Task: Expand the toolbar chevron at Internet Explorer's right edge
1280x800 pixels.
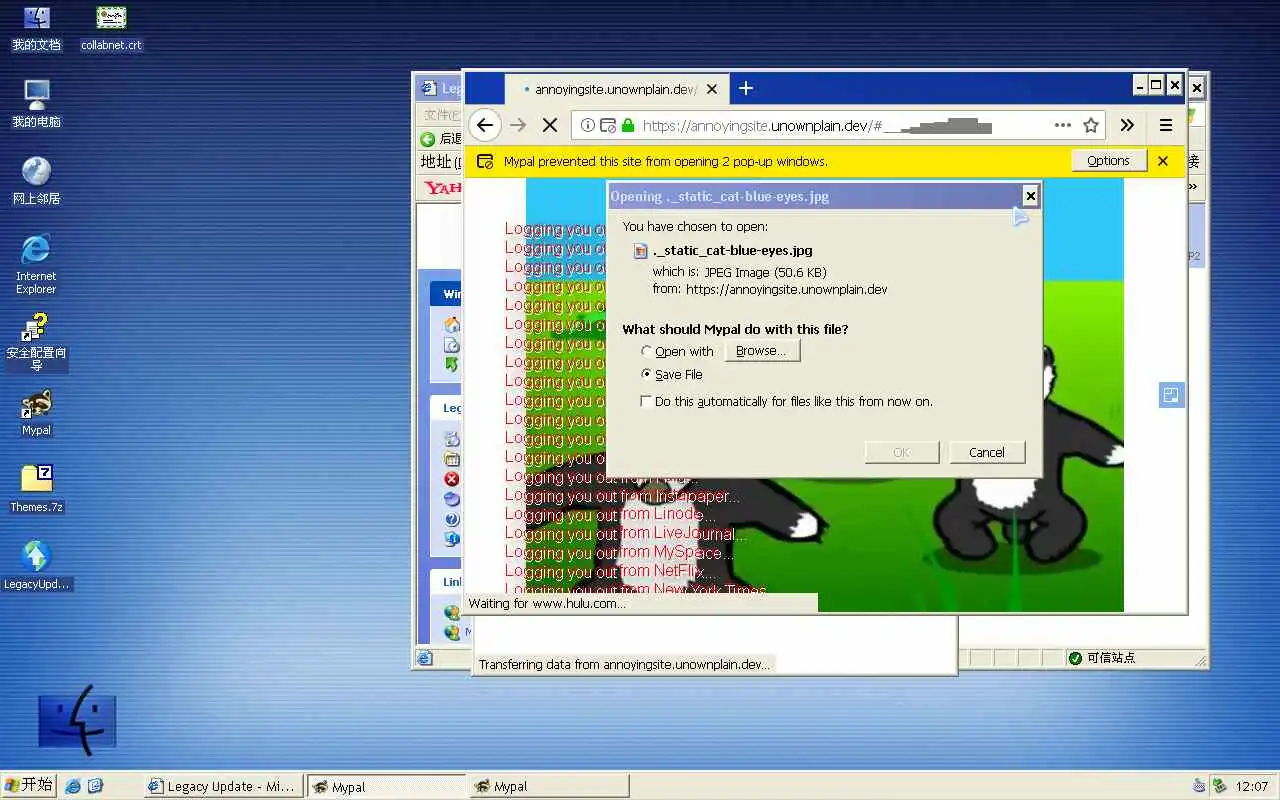Action: click(x=1193, y=186)
